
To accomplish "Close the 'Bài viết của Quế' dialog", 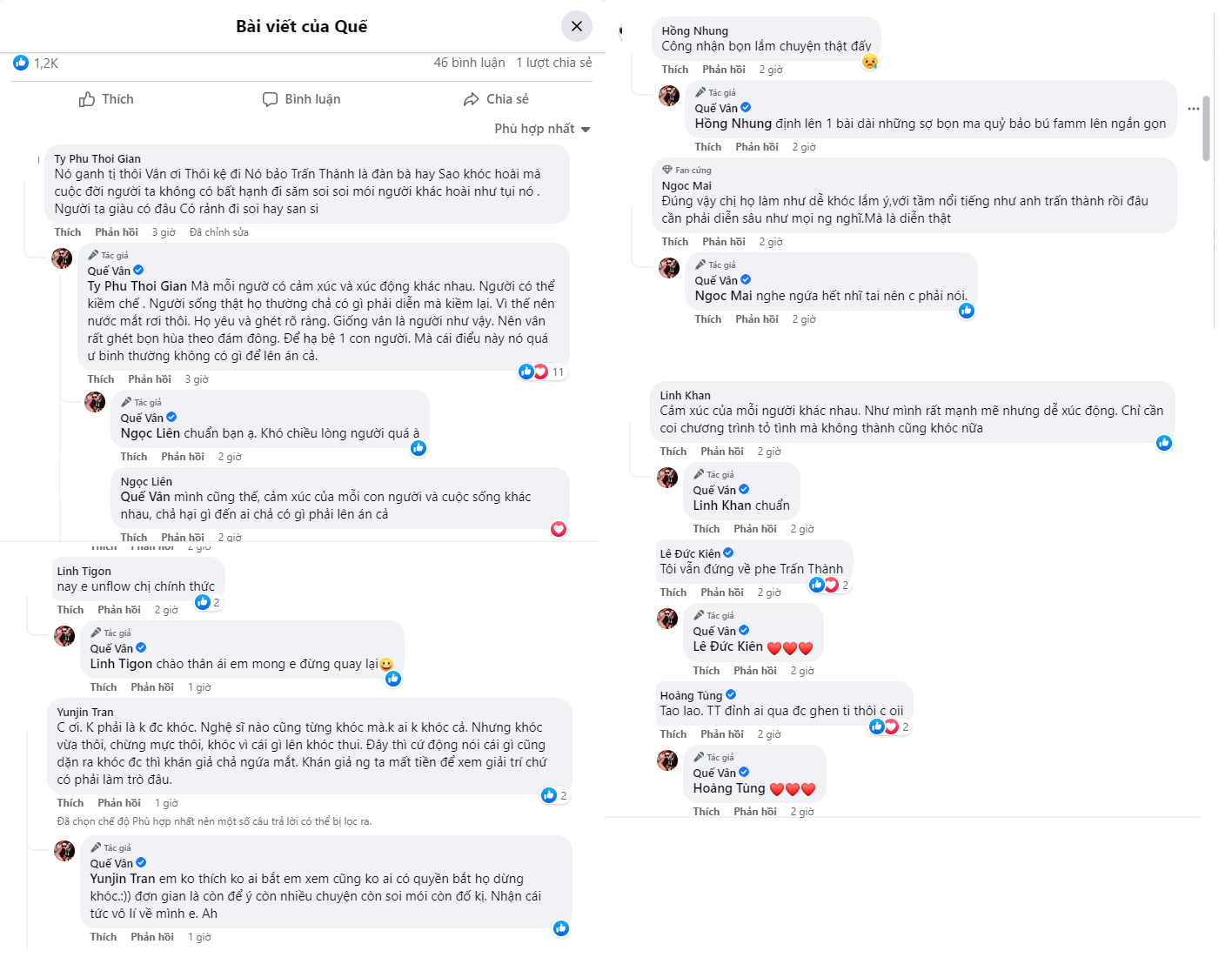I will point(576,26).
